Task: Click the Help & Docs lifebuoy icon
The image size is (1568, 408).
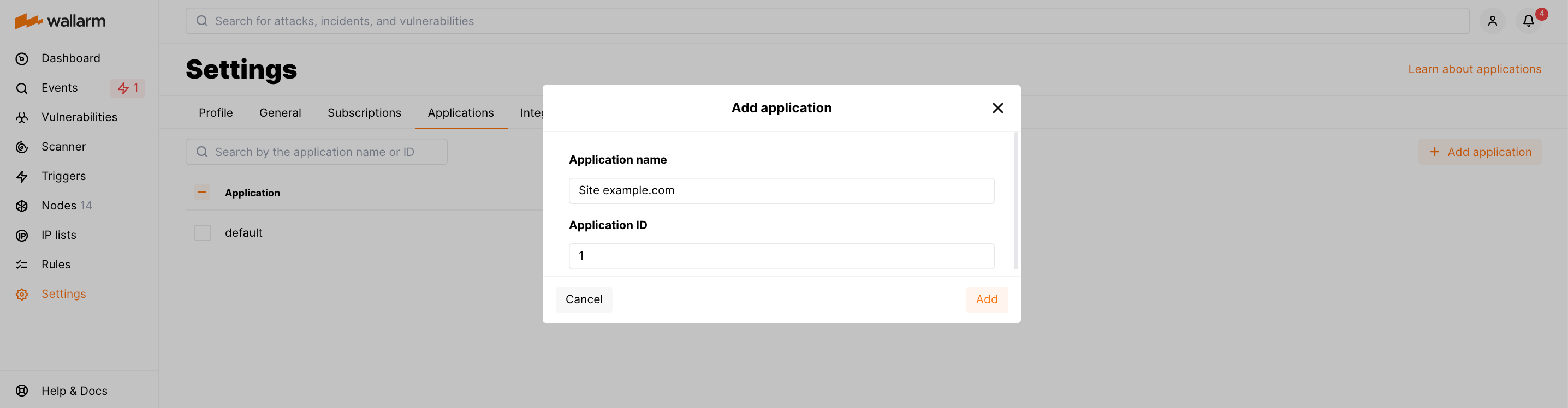Action: click(x=22, y=391)
